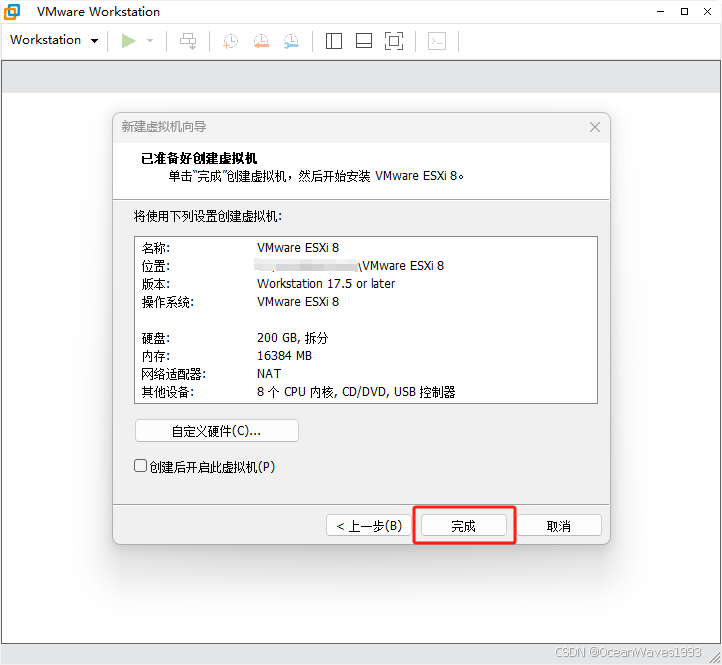Viewport: 722px width, 665px height.
Task: Open the Workstation menu dropdown
Action: point(54,40)
